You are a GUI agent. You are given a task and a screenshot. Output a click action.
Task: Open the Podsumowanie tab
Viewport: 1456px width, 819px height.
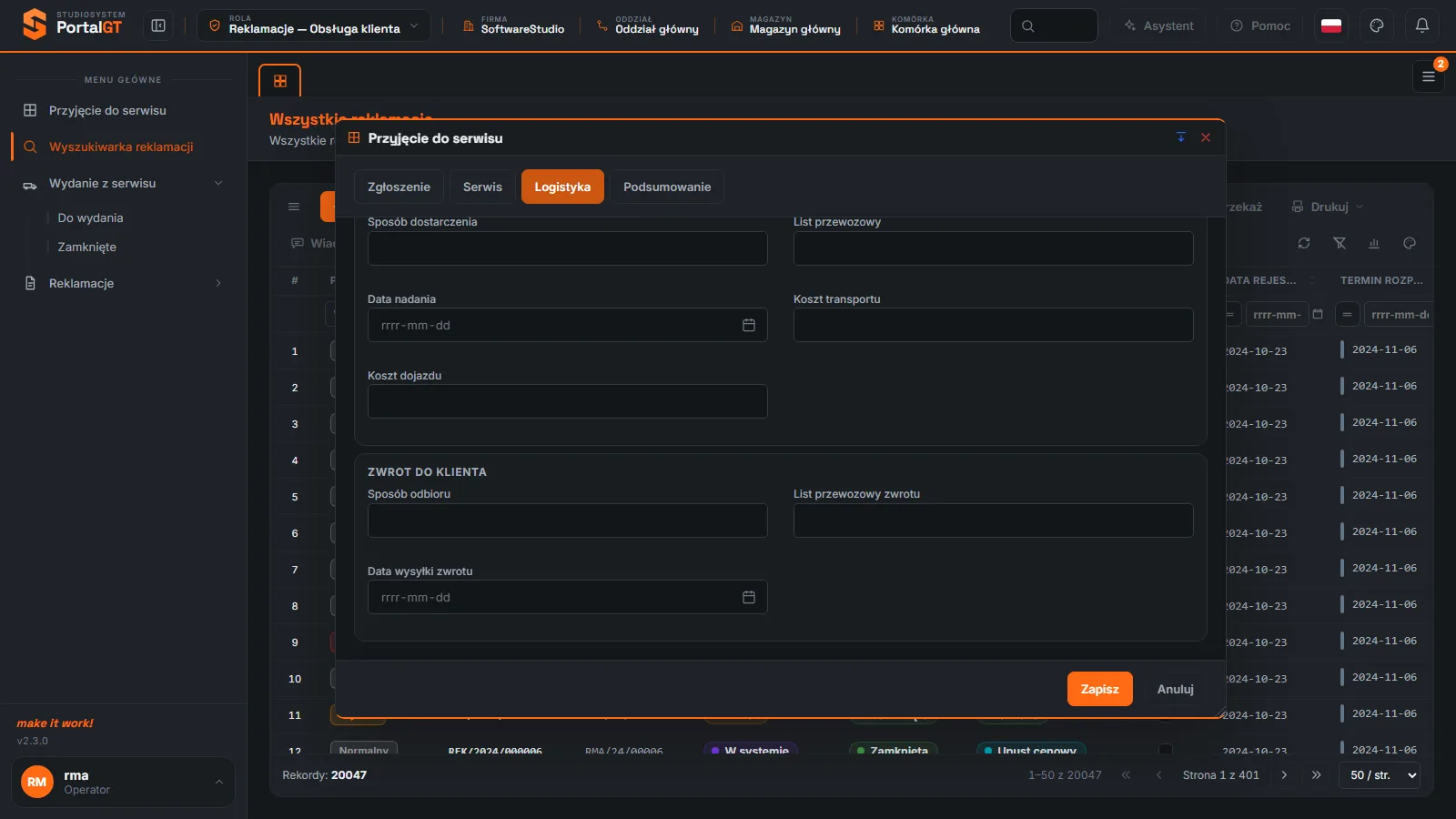tap(667, 187)
